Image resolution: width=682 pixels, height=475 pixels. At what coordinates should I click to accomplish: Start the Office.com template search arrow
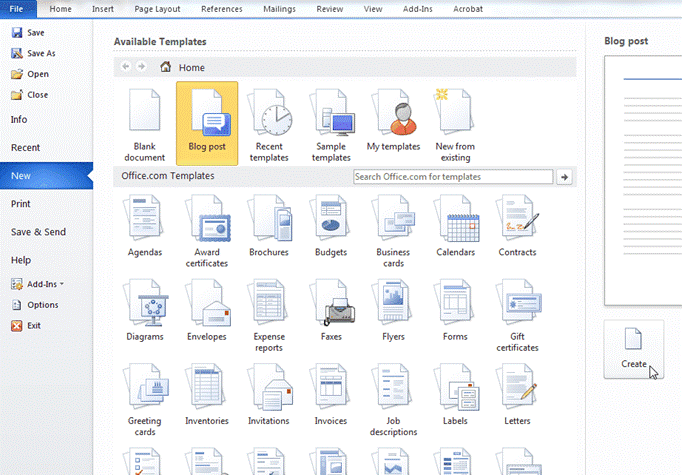click(x=565, y=177)
